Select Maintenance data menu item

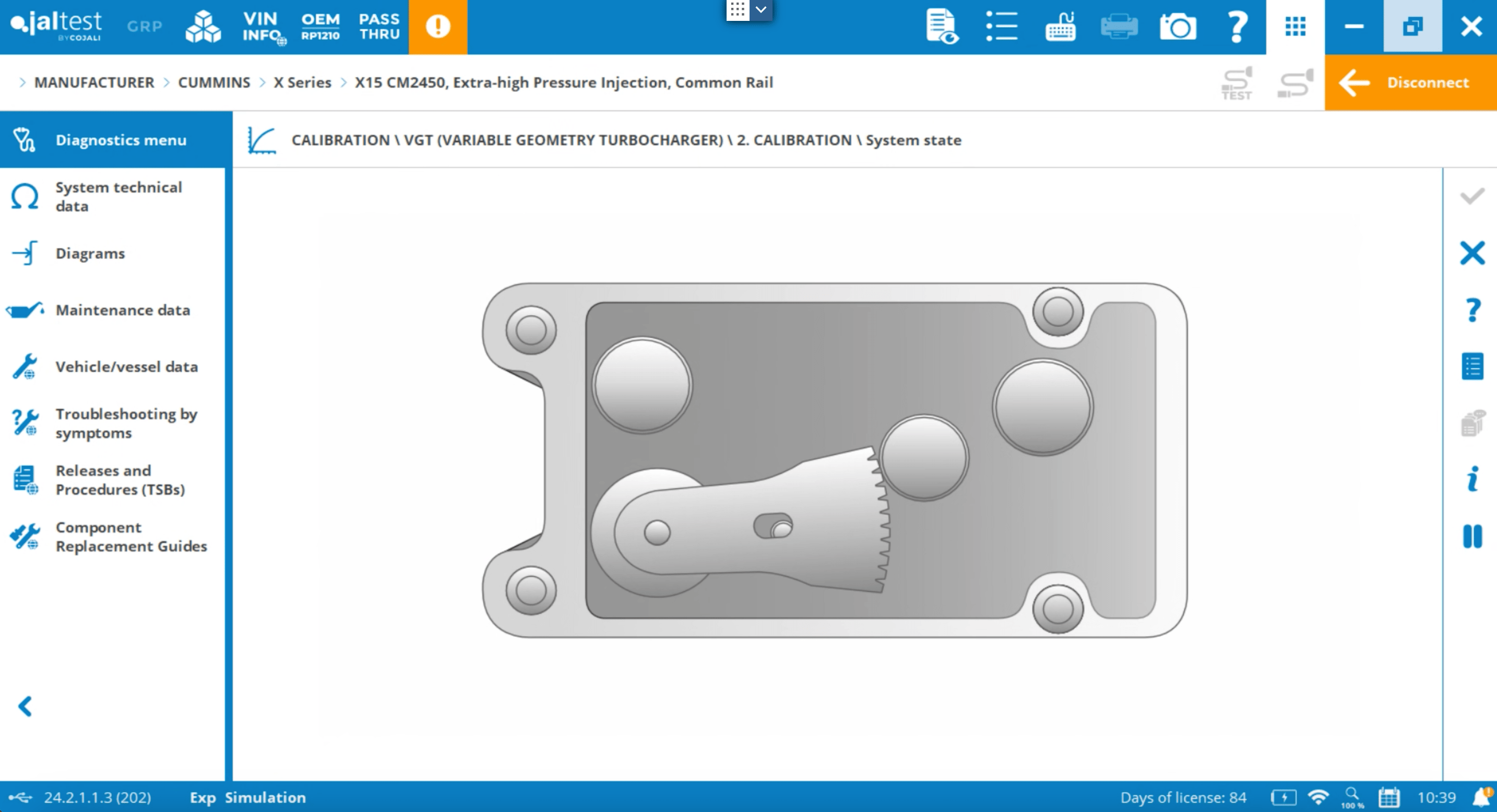[x=123, y=310]
